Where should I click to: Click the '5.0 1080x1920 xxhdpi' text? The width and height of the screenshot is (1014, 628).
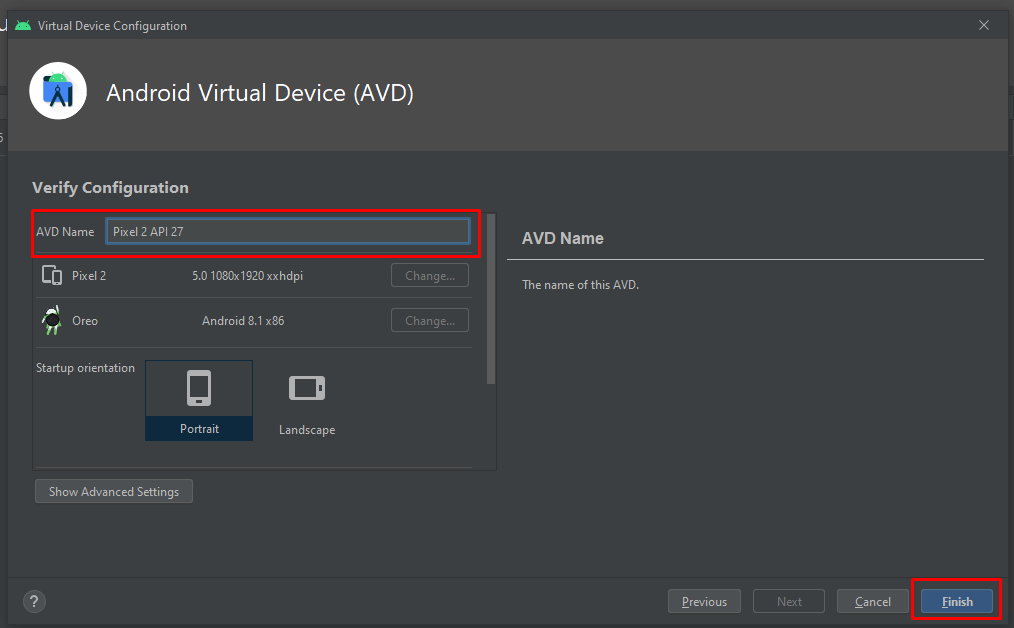coord(247,276)
